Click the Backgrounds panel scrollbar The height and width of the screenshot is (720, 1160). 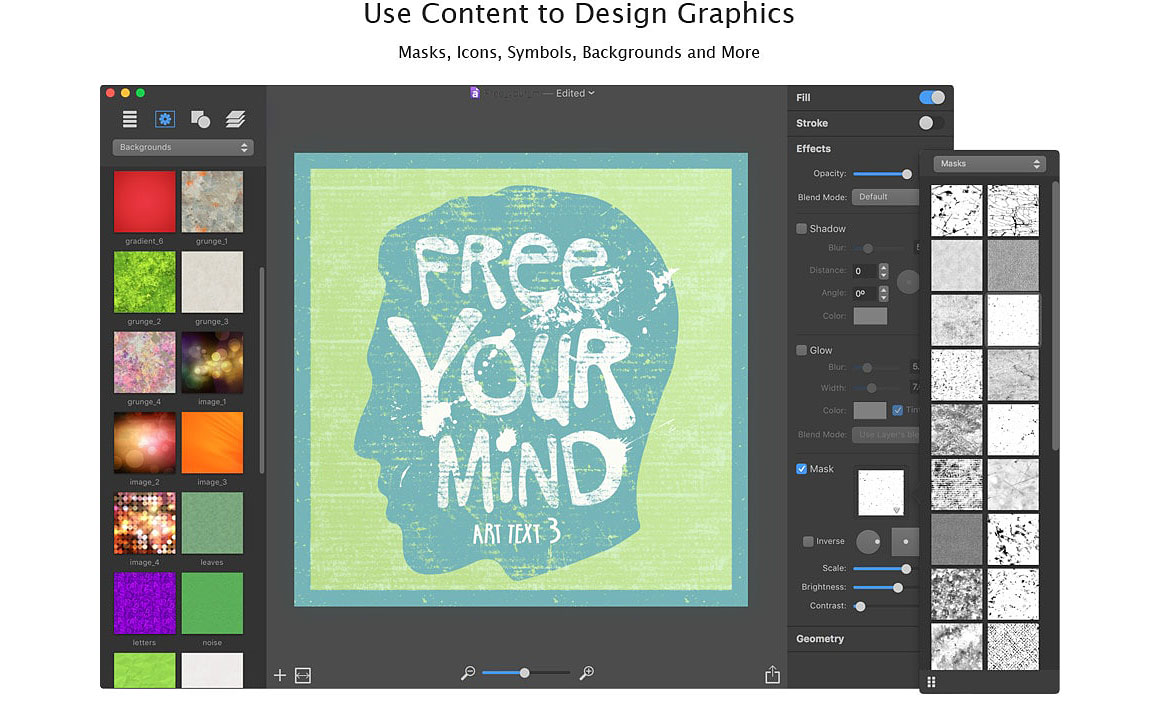pos(262,370)
